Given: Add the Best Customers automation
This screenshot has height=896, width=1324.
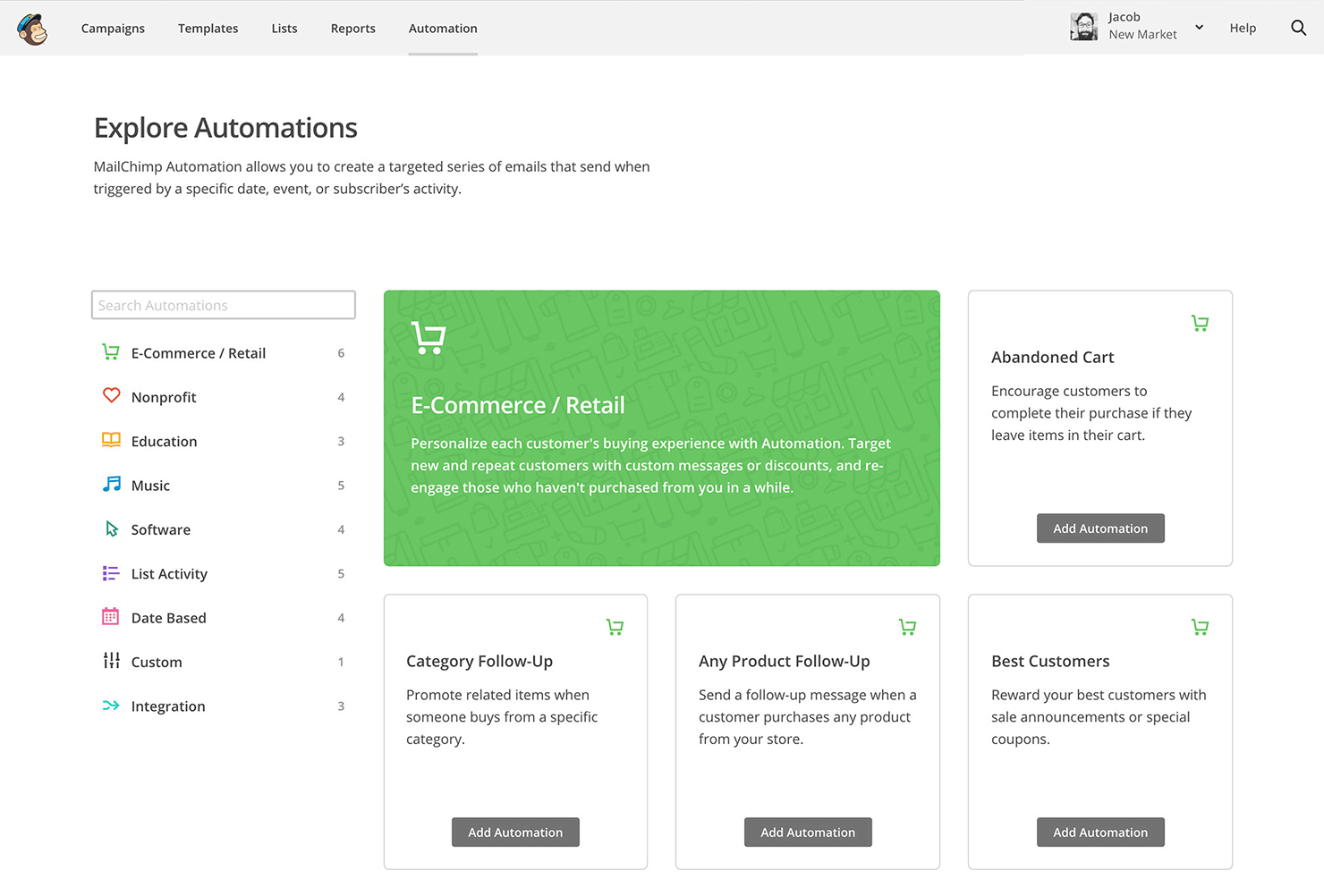Looking at the screenshot, I should pyautogui.click(x=1100, y=833).
